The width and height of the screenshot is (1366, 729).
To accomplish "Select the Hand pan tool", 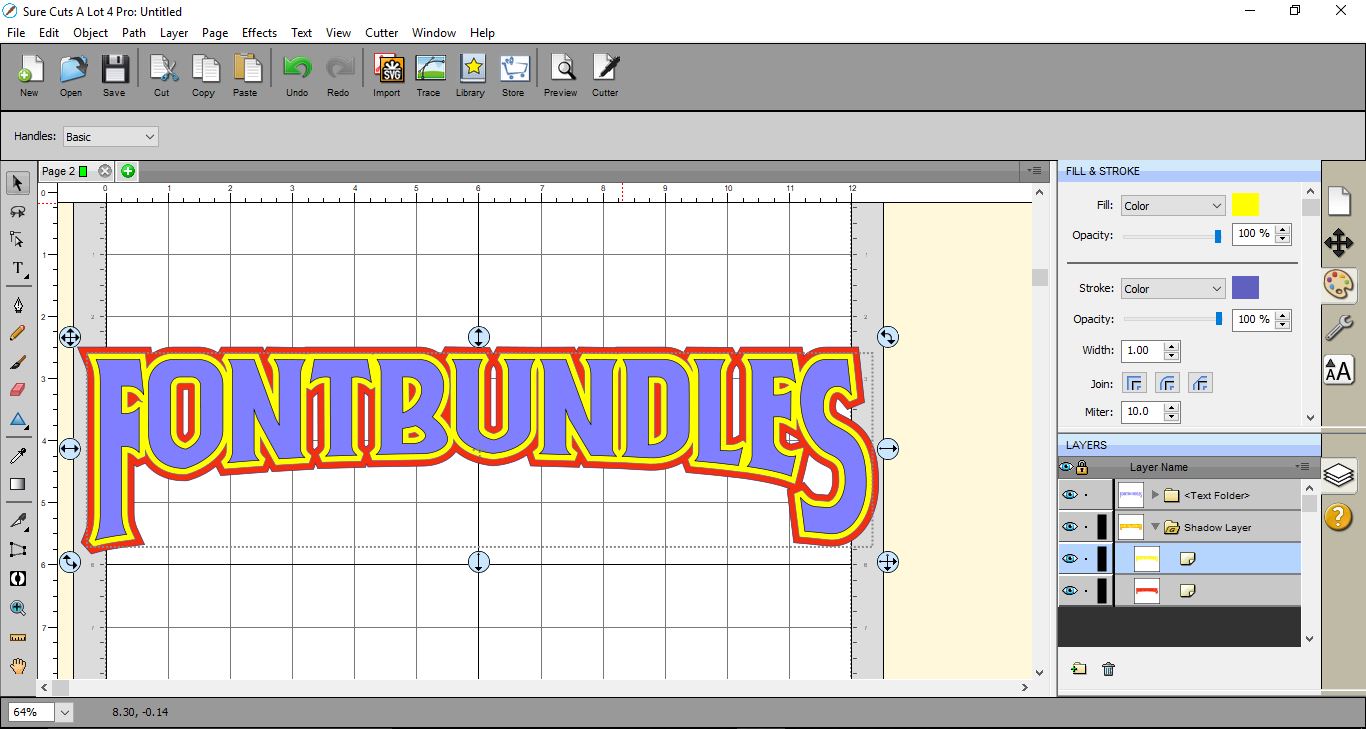I will (x=18, y=666).
